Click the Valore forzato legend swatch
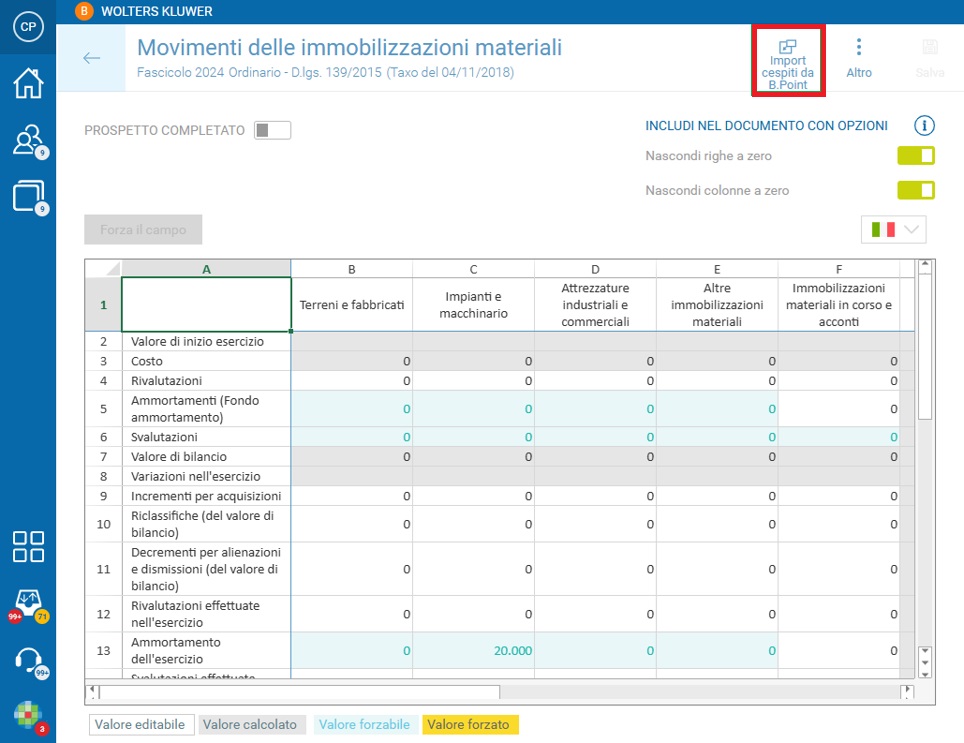Image resolution: width=964 pixels, height=743 pixels. click(470, 725)
